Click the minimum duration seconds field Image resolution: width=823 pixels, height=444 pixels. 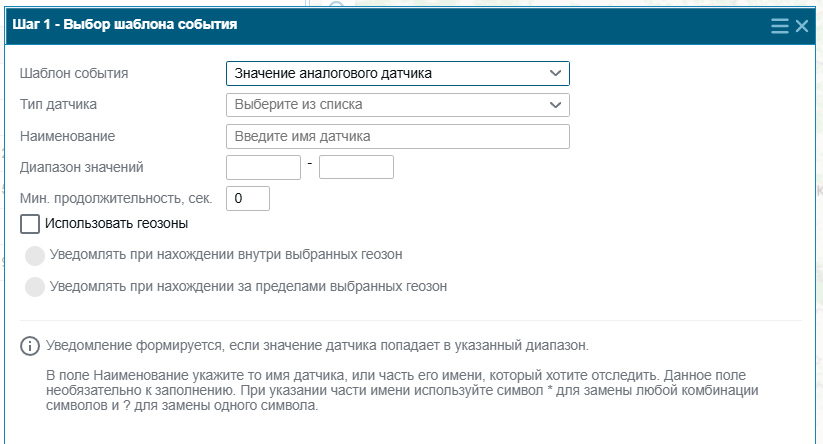pos(248,198)
